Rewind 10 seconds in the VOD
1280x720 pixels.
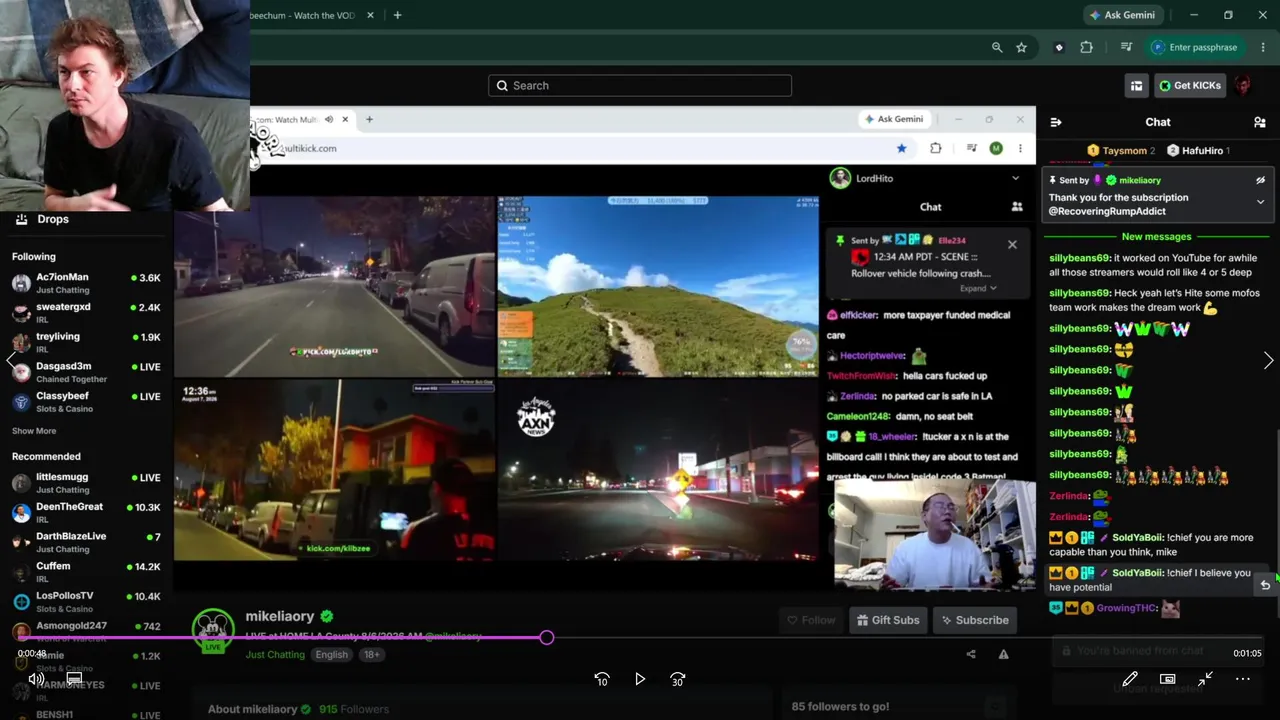[x=602, y=679]
